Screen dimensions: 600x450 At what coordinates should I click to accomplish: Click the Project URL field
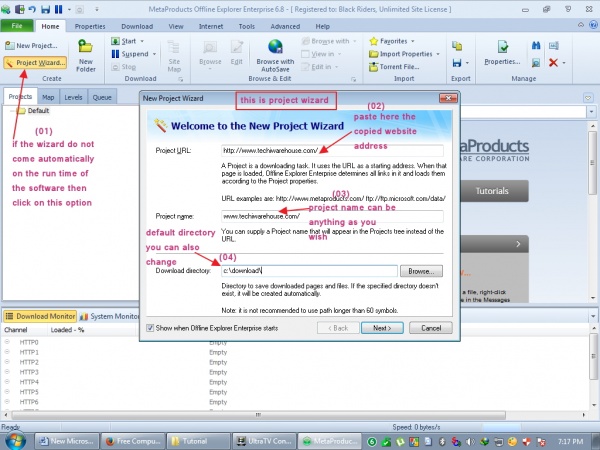(x=332, y=150)
